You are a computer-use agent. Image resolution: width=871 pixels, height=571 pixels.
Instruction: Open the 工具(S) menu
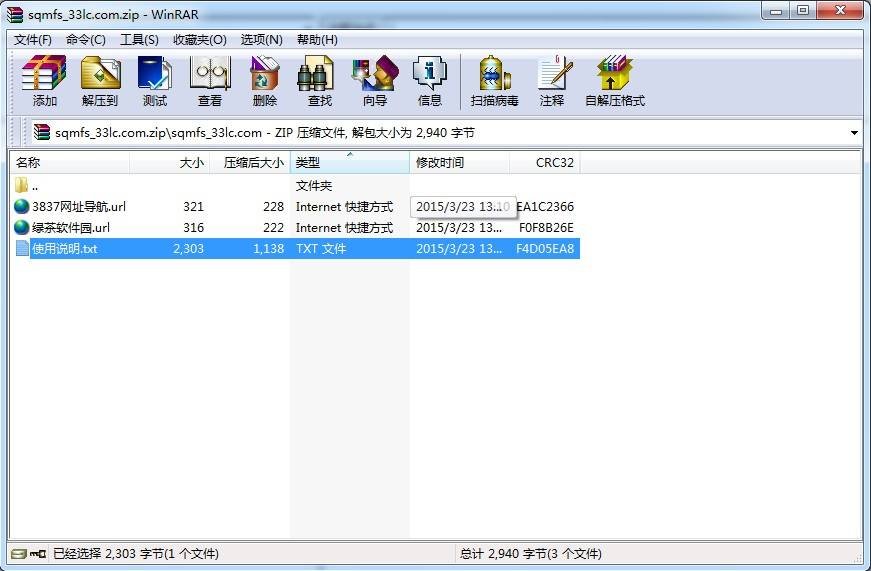(x=139, y=39)
